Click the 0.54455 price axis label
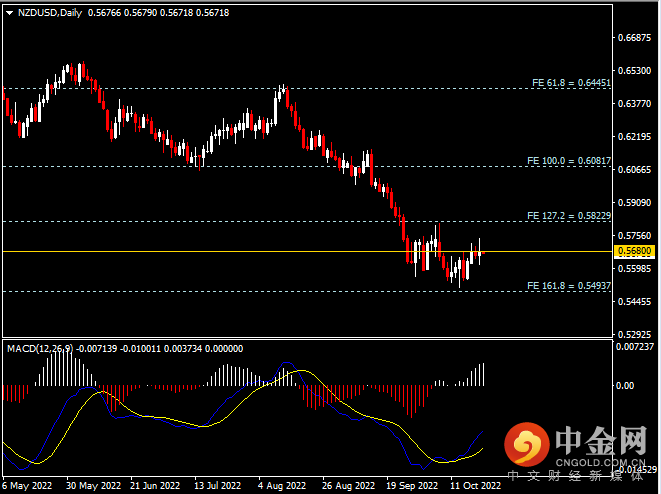Screen dimensions: 661x494 pos(634,302)
